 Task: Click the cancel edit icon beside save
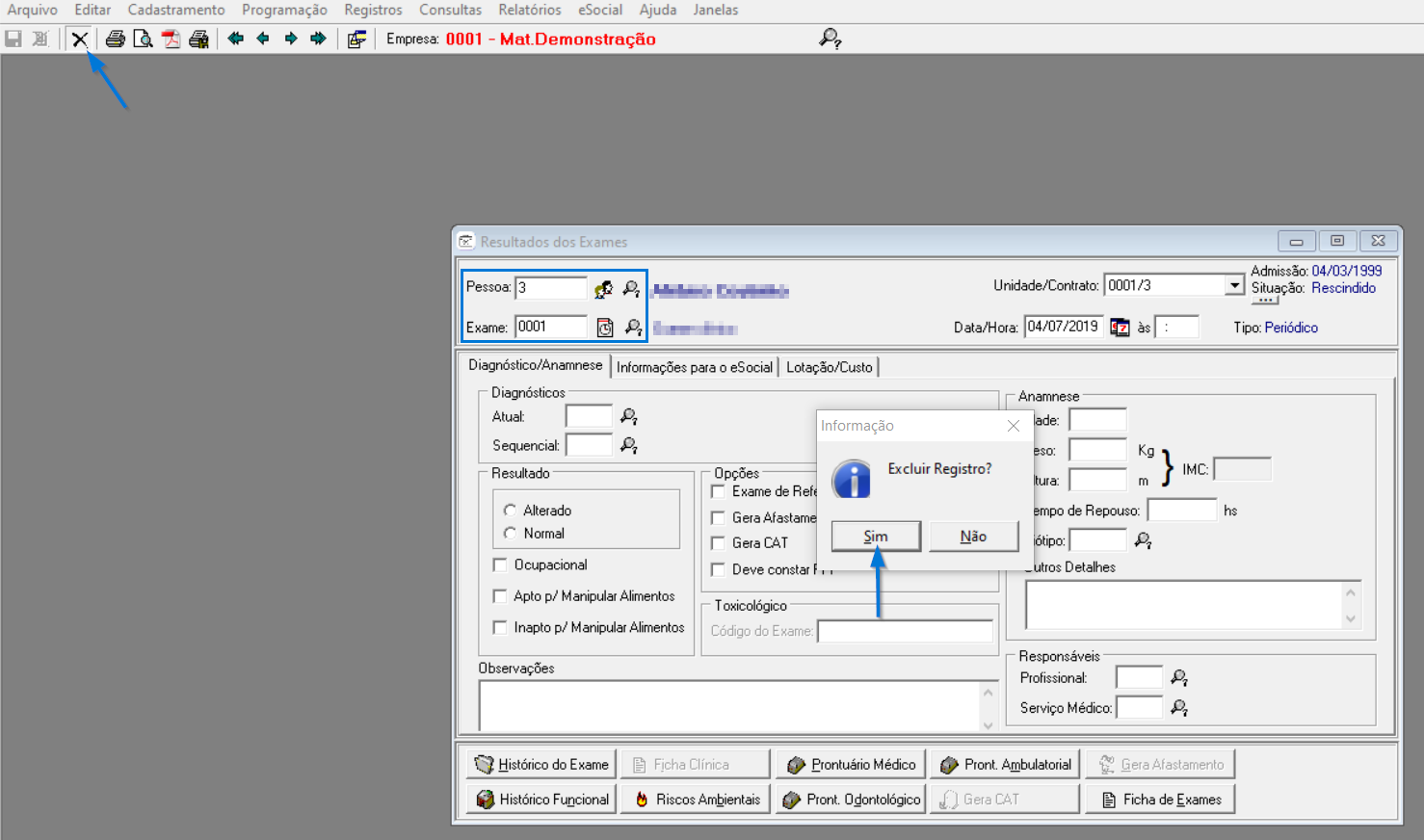(x=40, y=39)
